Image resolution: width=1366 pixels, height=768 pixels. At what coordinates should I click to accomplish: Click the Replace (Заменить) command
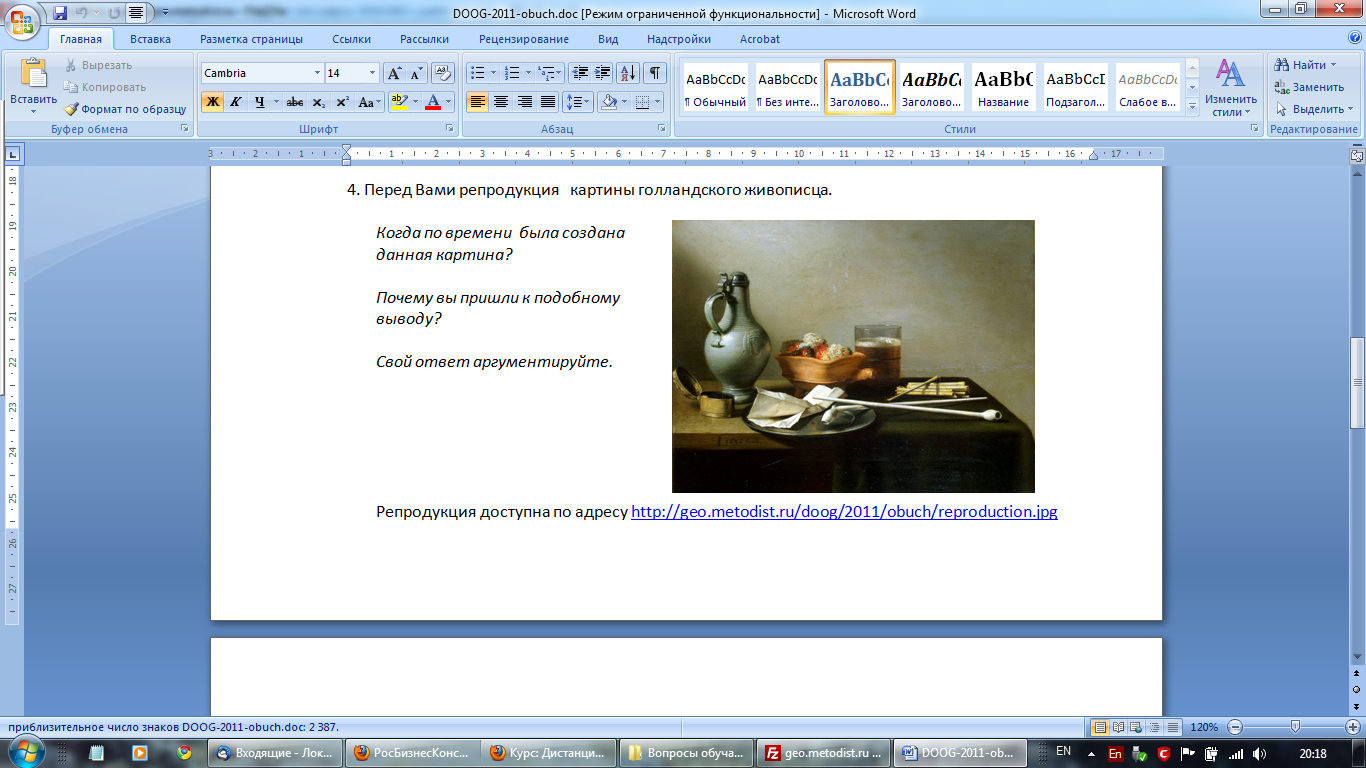point(1309,87)
